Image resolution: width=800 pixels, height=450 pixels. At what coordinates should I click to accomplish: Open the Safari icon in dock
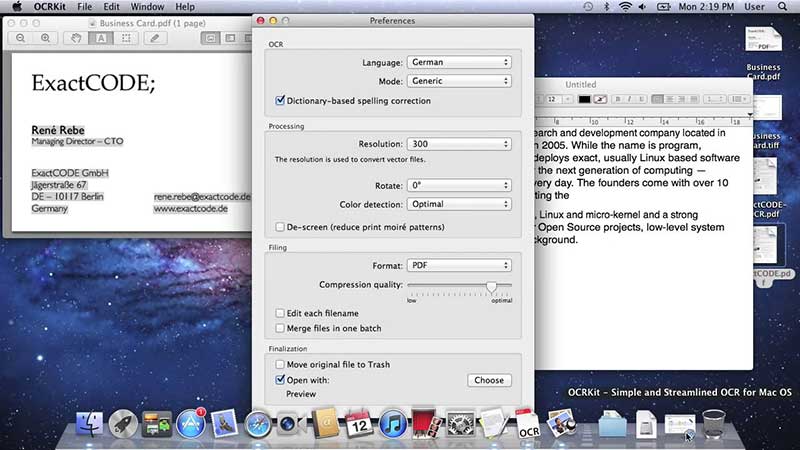click(x=258, y=424)
